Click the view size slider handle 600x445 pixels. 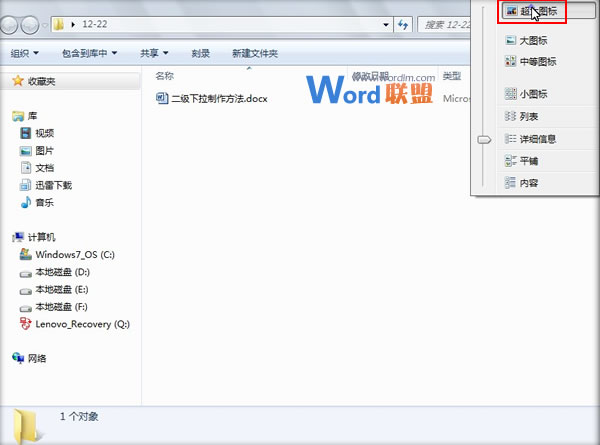484,140
